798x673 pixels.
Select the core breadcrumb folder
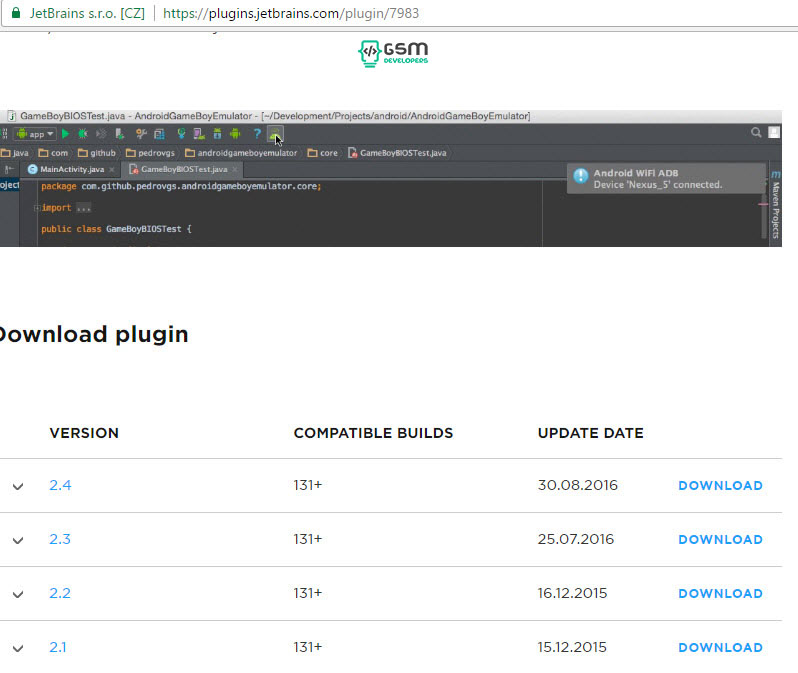pyautogui.click(x=323, y=153)
